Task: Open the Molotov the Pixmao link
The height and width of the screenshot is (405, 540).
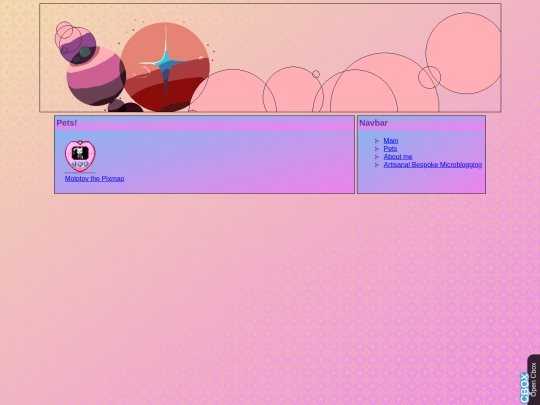Action: pyautogui.click(x=94, y=178)
